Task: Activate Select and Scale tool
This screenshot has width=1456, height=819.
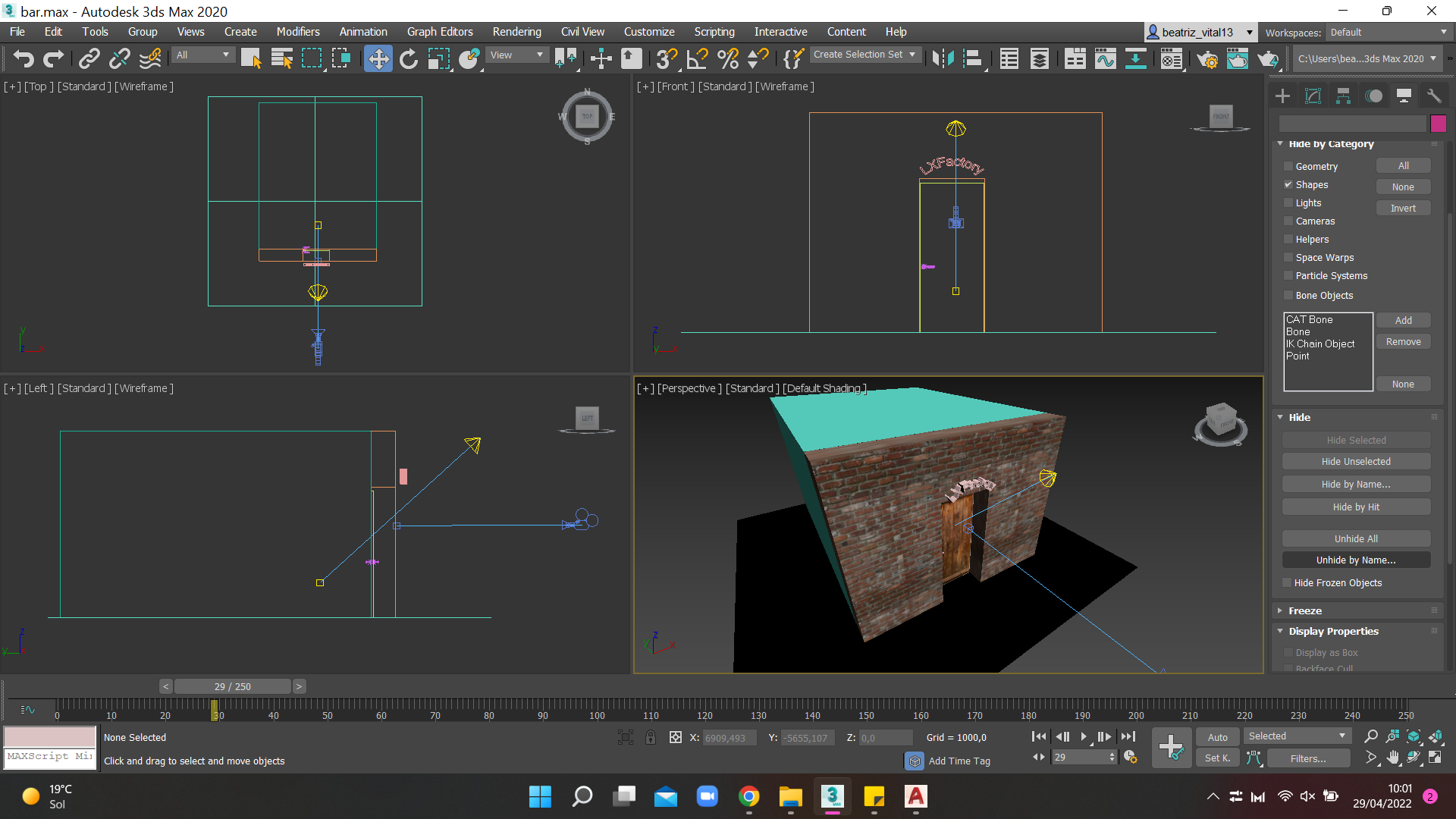Action: point(439,58)
